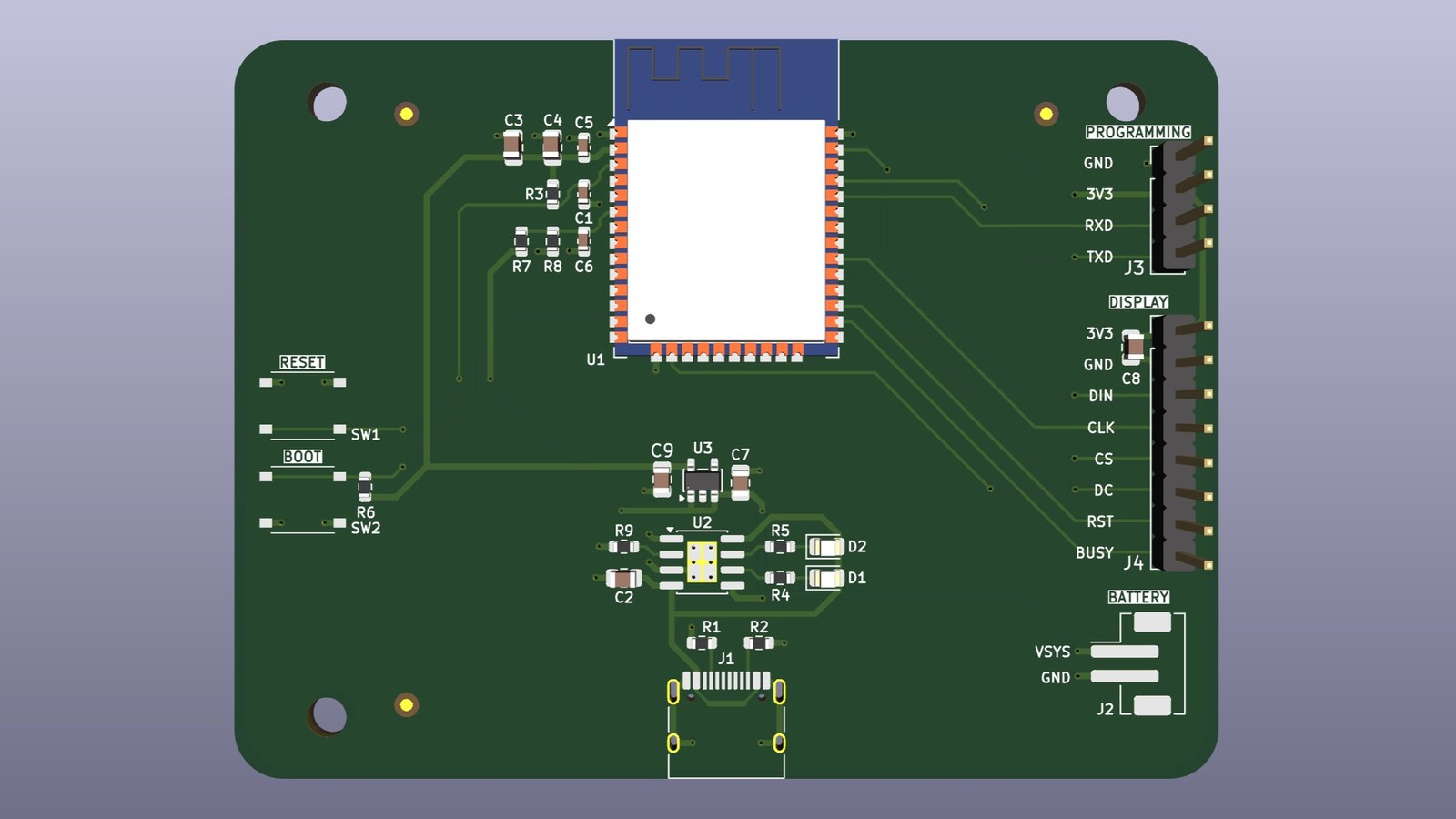
Task: Click the D1 LED component
Action: 825,578
